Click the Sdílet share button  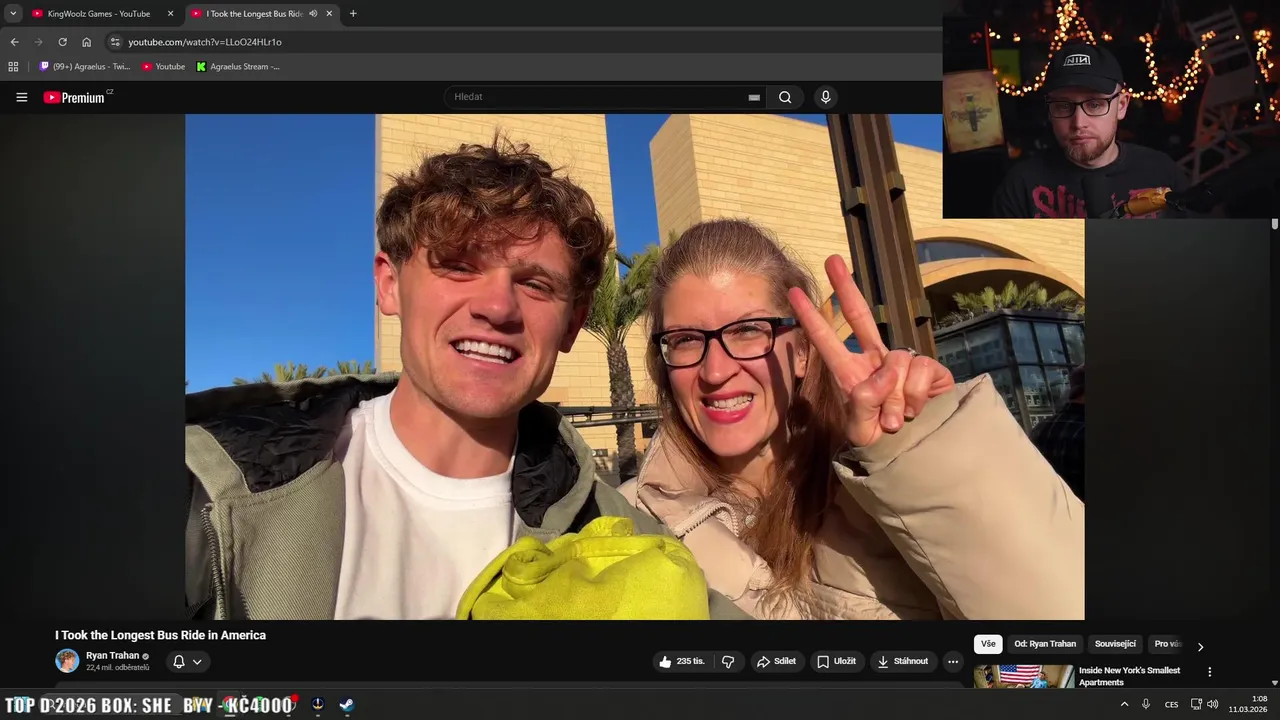coord(776,661)
